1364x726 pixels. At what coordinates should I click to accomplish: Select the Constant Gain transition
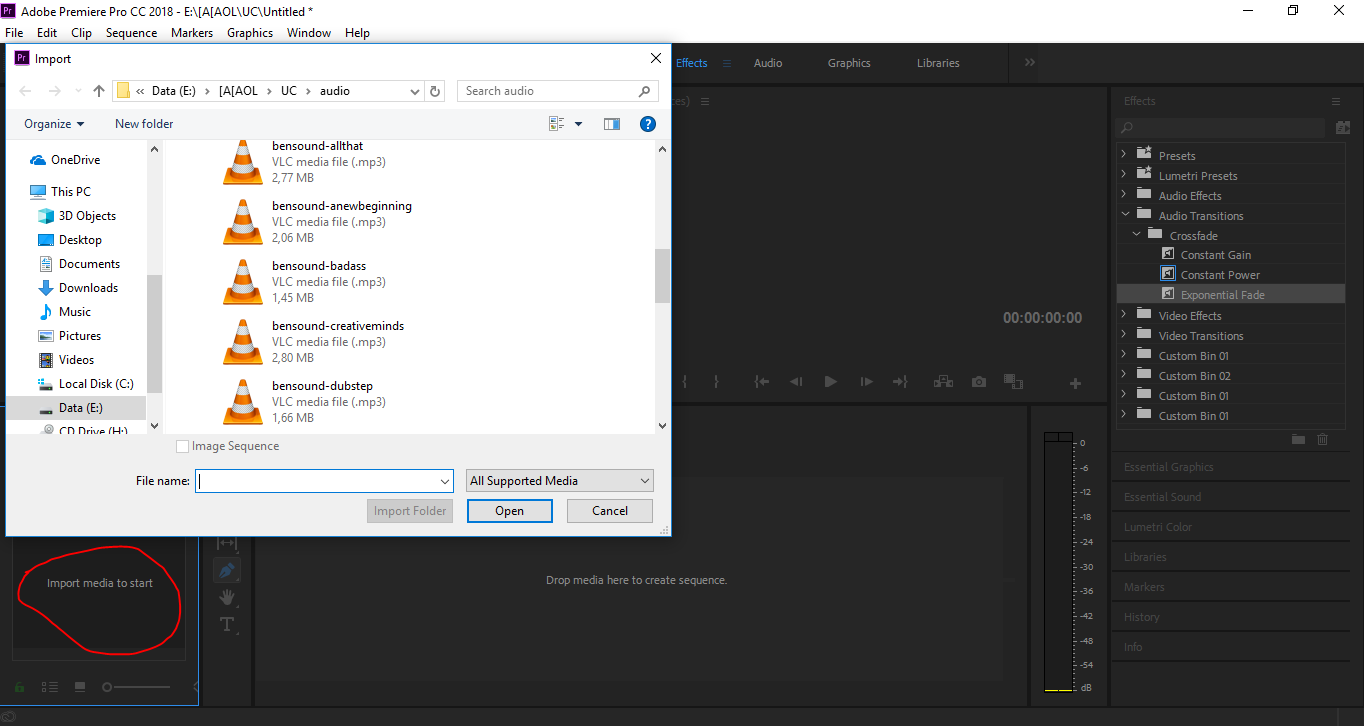coord(1215,255)
